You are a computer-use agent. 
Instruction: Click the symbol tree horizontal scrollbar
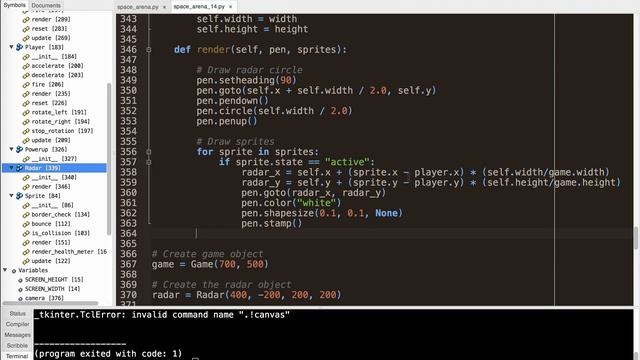(50, 303)
